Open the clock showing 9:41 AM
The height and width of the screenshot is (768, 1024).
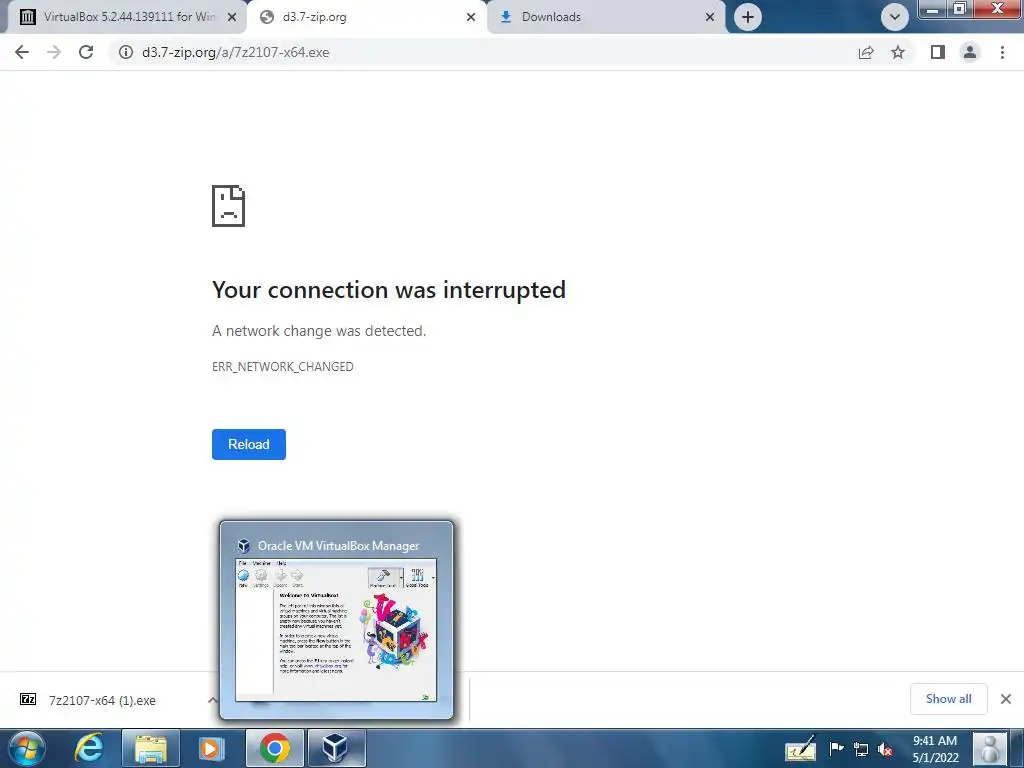[x=935, y=749]
